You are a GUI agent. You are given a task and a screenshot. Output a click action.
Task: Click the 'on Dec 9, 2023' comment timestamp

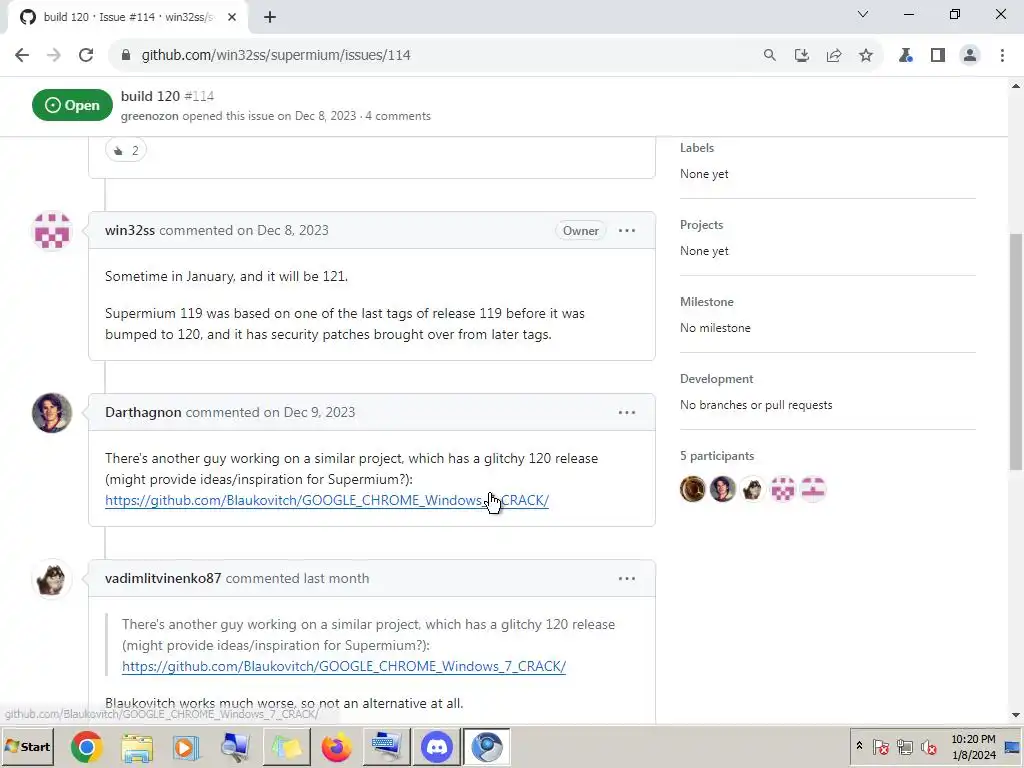pos(310,413)
